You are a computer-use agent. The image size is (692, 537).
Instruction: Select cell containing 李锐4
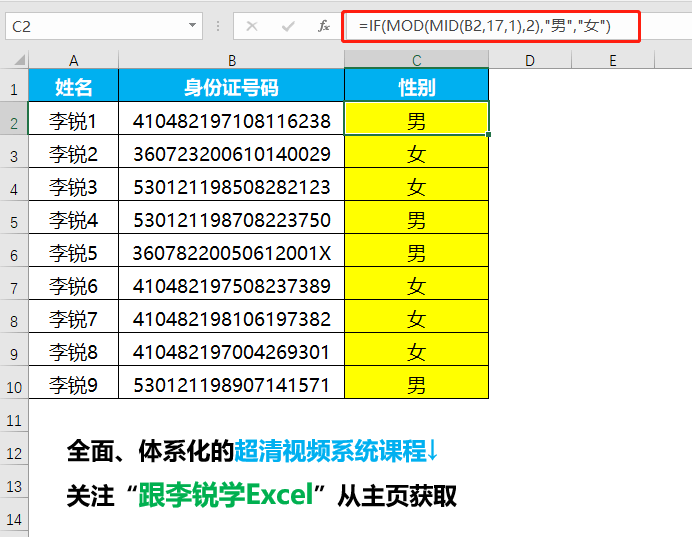[74, 218]
